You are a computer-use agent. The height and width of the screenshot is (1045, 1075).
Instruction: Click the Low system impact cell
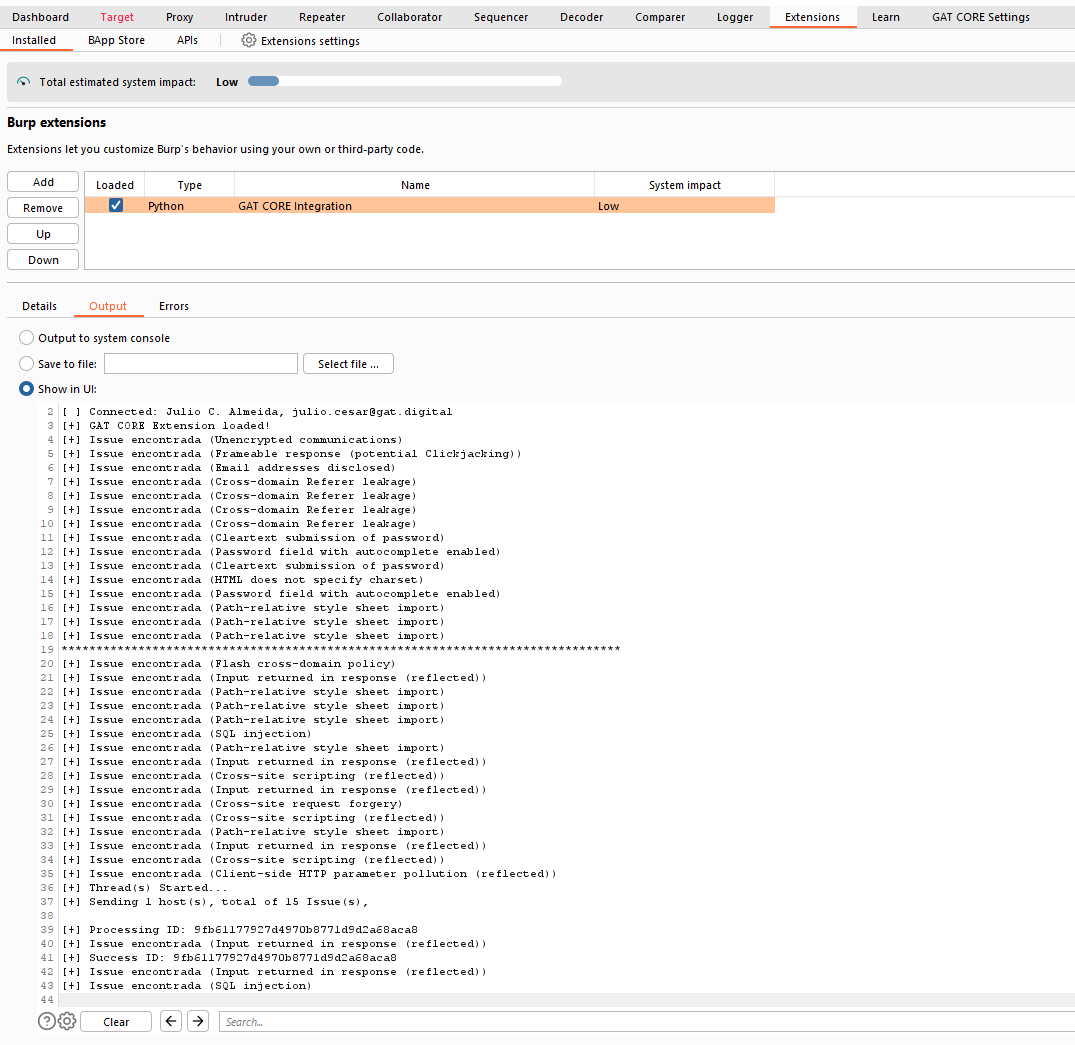pos(685,206)
